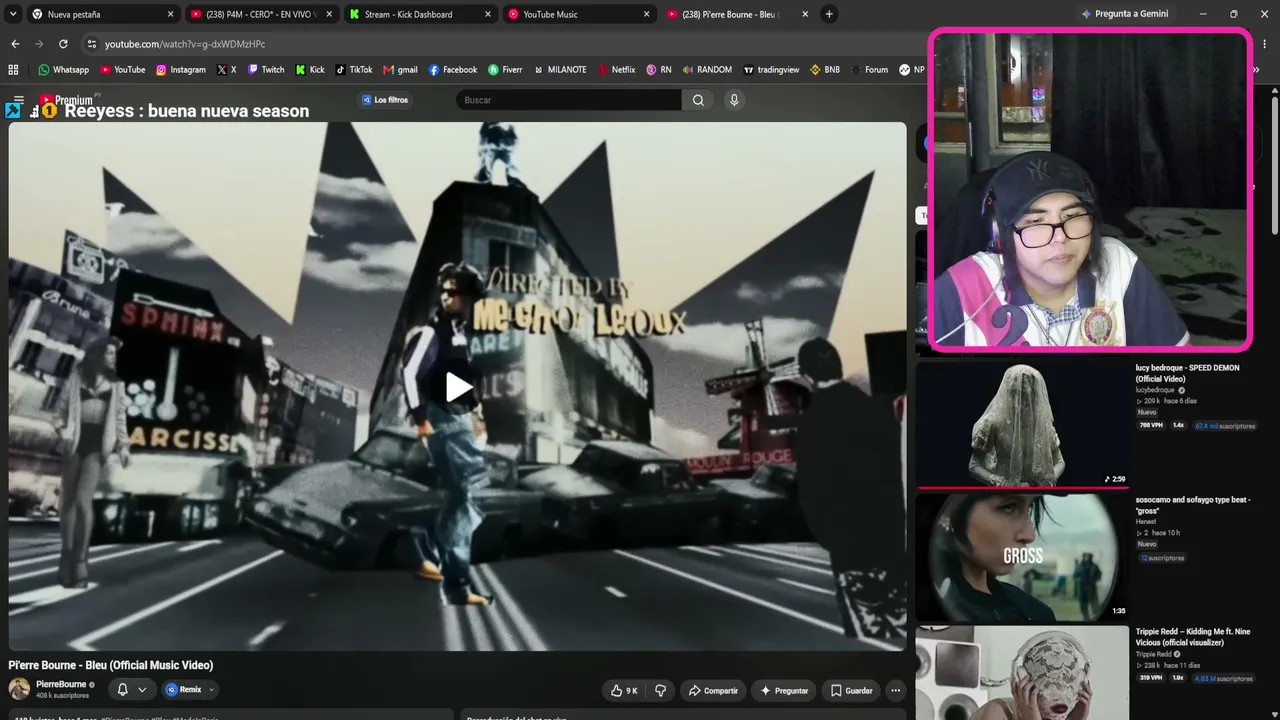Open the YouTube guide hamburger menu
1280x720 pixels.
[x=18, y=100]
